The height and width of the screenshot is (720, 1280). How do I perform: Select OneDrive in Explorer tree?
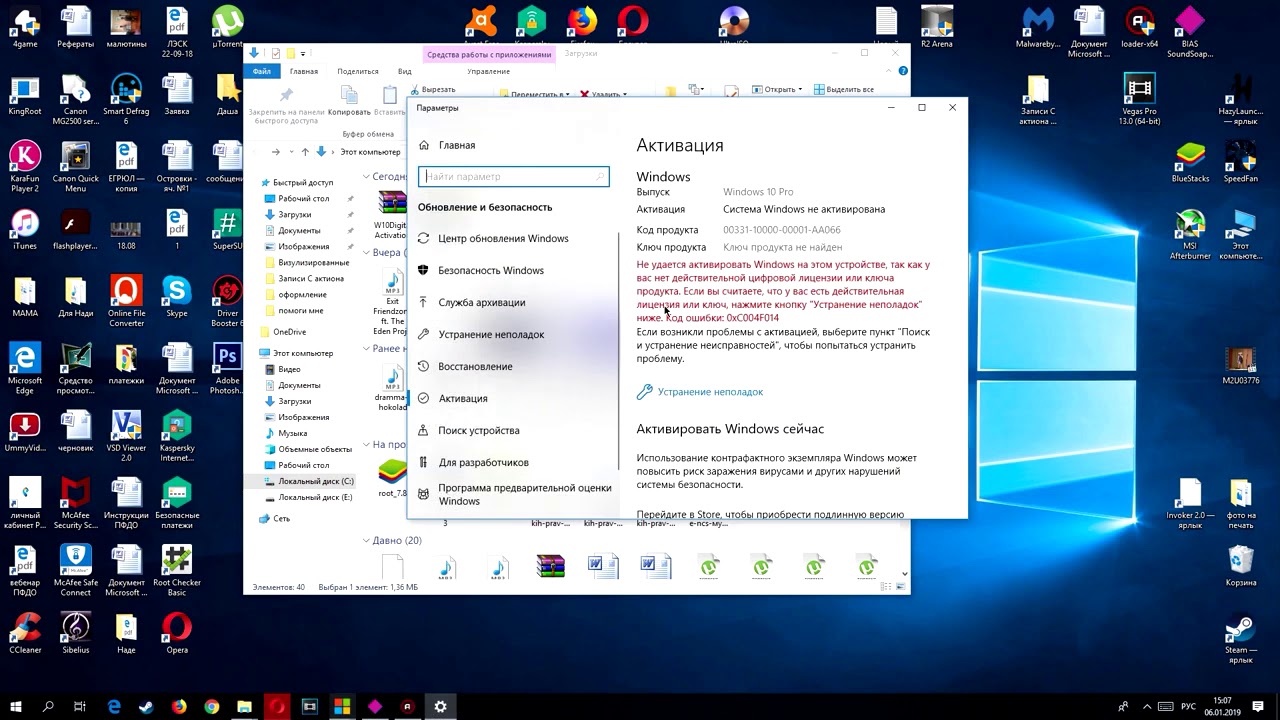tap(282, 331)
